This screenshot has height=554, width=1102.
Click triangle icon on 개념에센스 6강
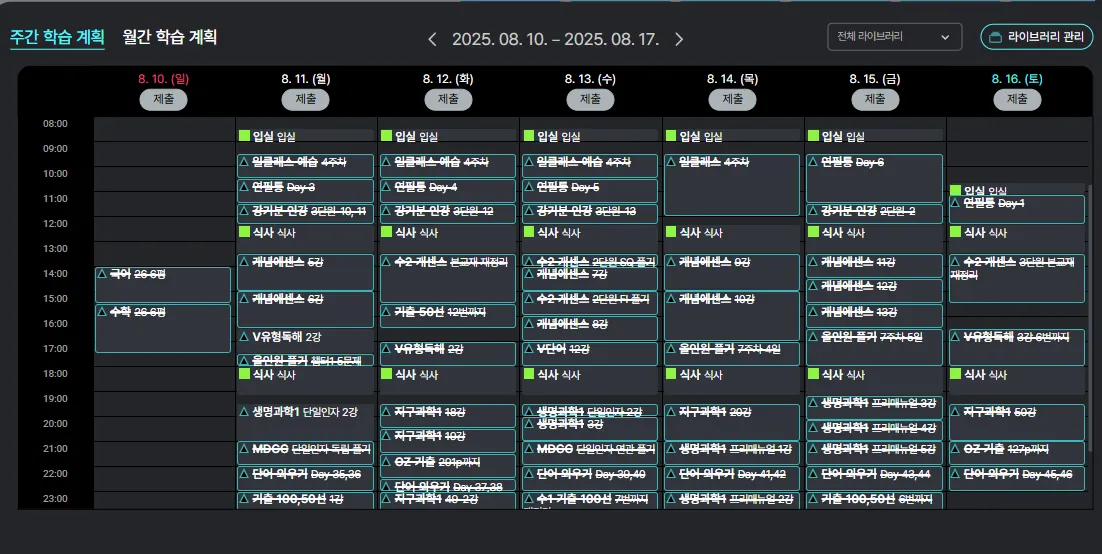click(x=245, y=299)
